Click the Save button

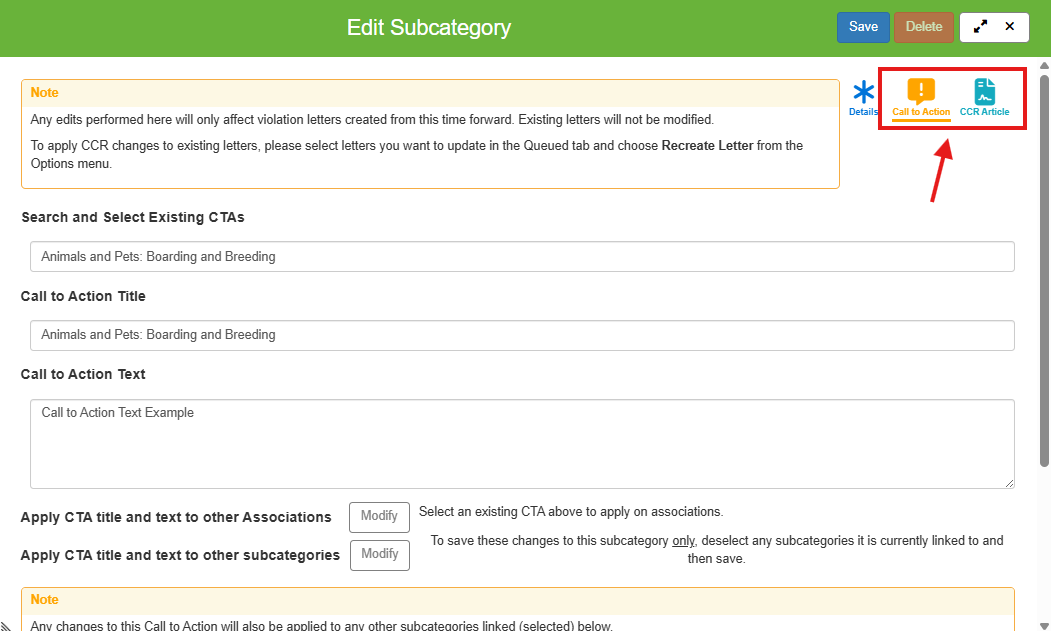pos(863,27)
